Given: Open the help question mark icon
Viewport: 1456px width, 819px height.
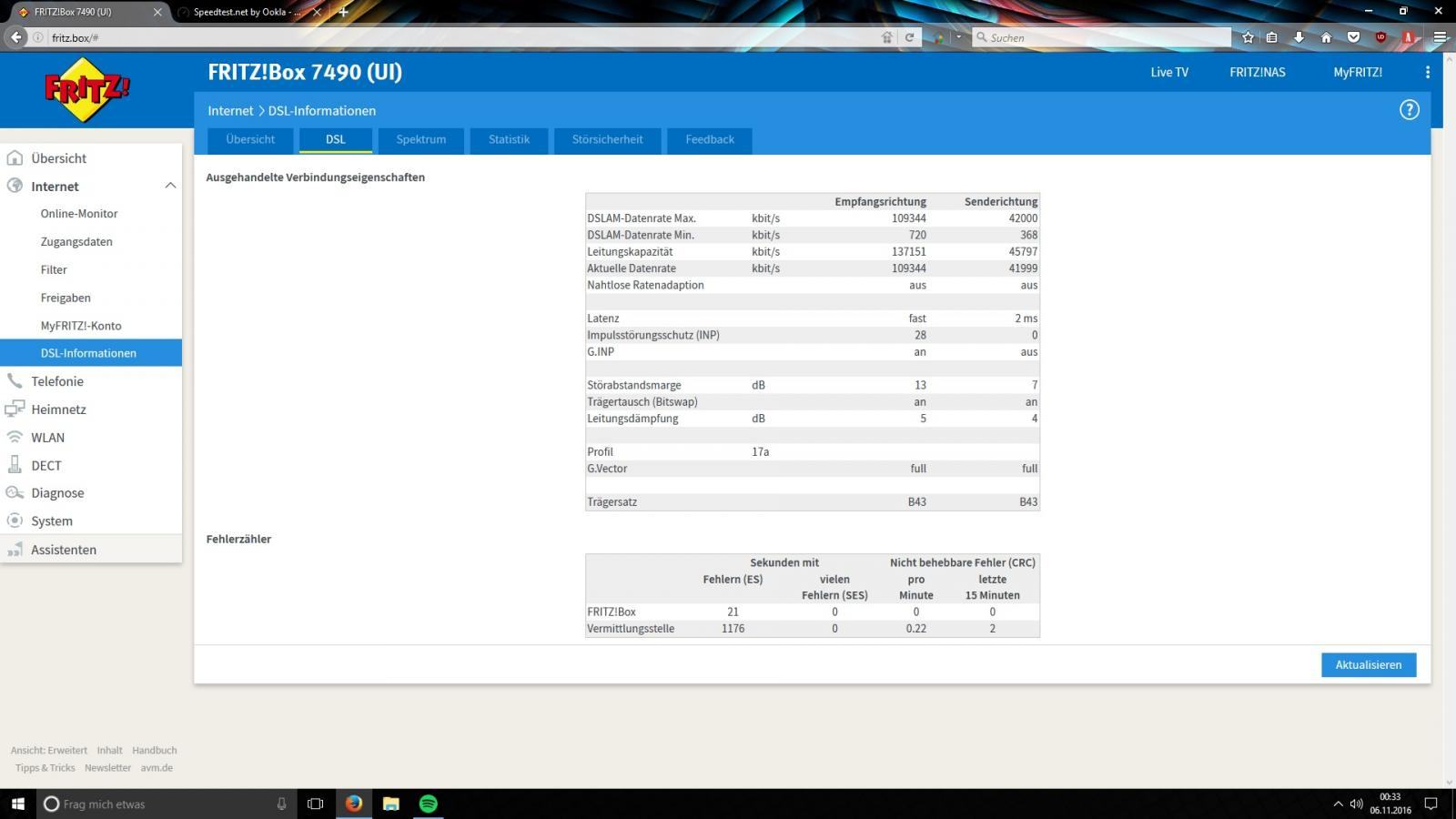Looking at the screenshot, I should tap(1409, 110).
